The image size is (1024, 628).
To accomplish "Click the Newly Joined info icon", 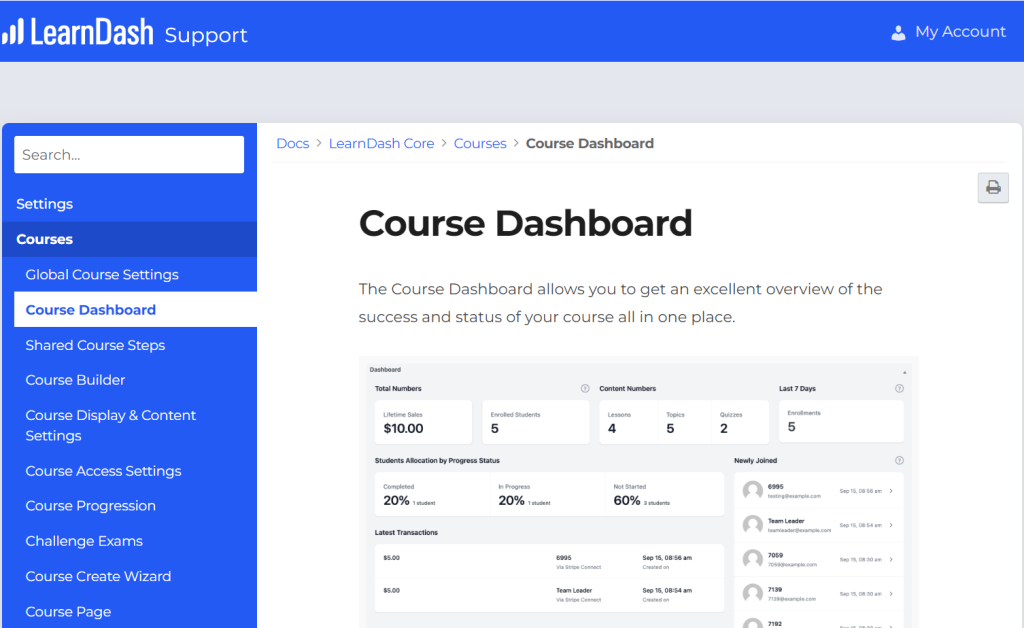I will (x=899, y=458).
